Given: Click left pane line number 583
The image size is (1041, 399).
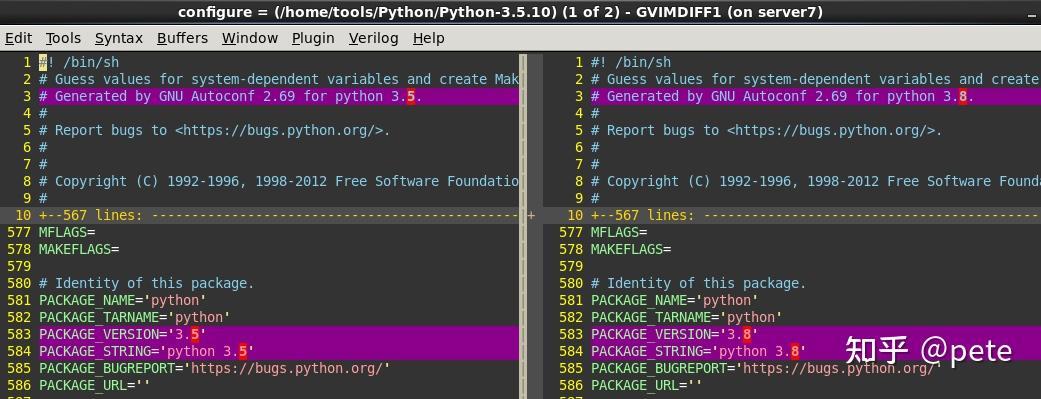Looking at the screenshot, I should (x=19, y=334).
